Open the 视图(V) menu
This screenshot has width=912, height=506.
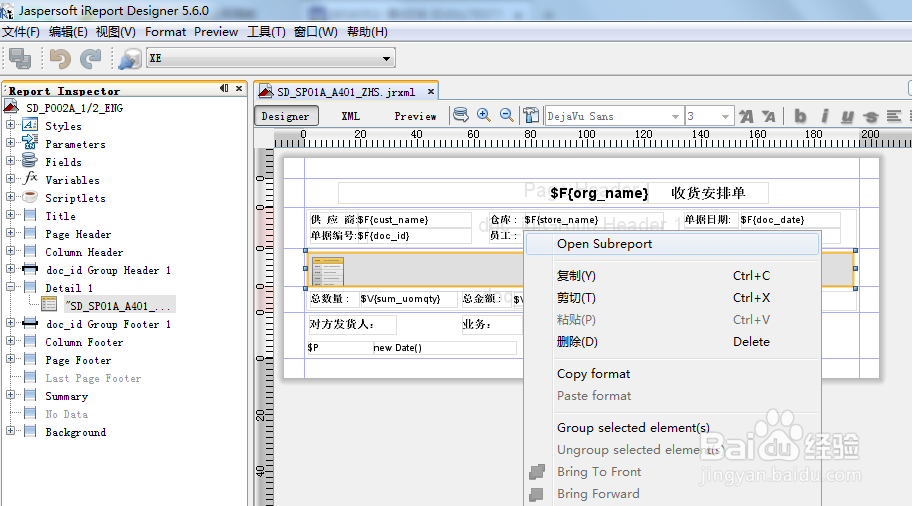(x=116, y=32)
